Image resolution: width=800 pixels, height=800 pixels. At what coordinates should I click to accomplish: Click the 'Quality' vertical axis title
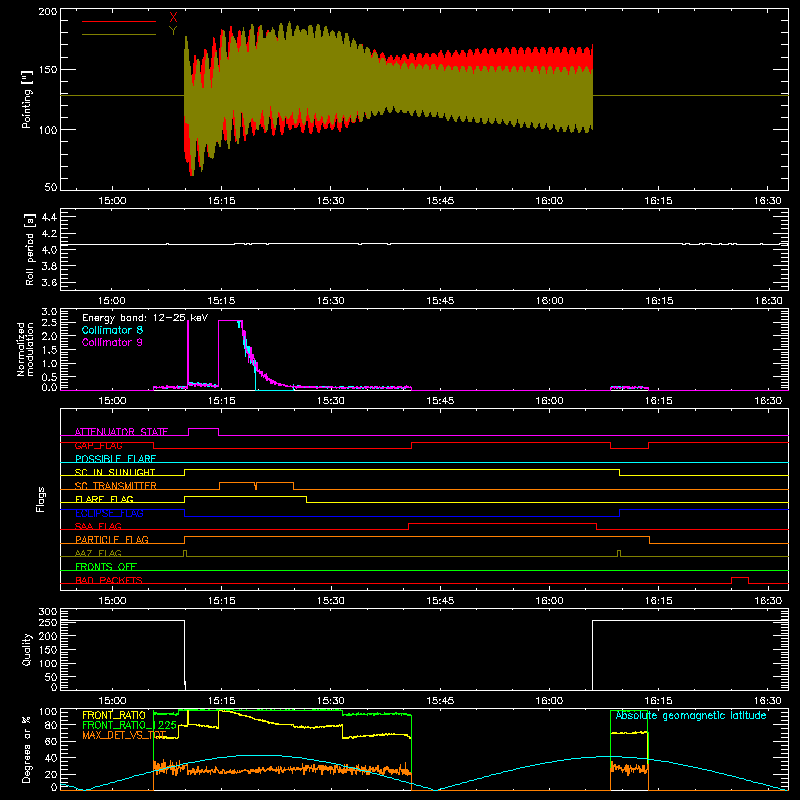pos(27,649)
